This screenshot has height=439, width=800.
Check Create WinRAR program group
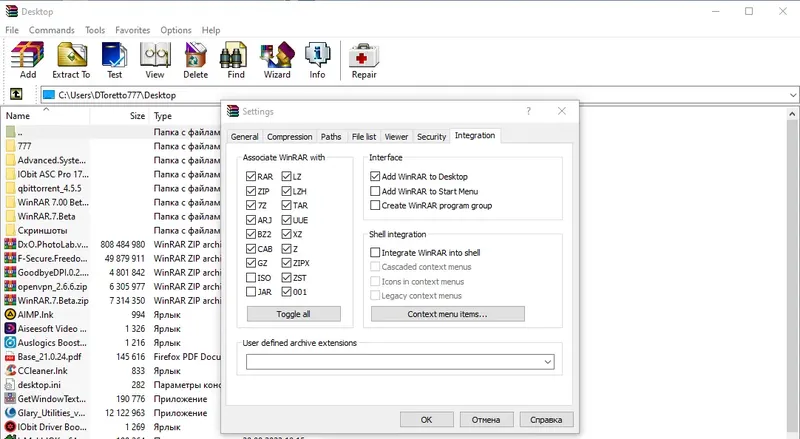(375, 205)
